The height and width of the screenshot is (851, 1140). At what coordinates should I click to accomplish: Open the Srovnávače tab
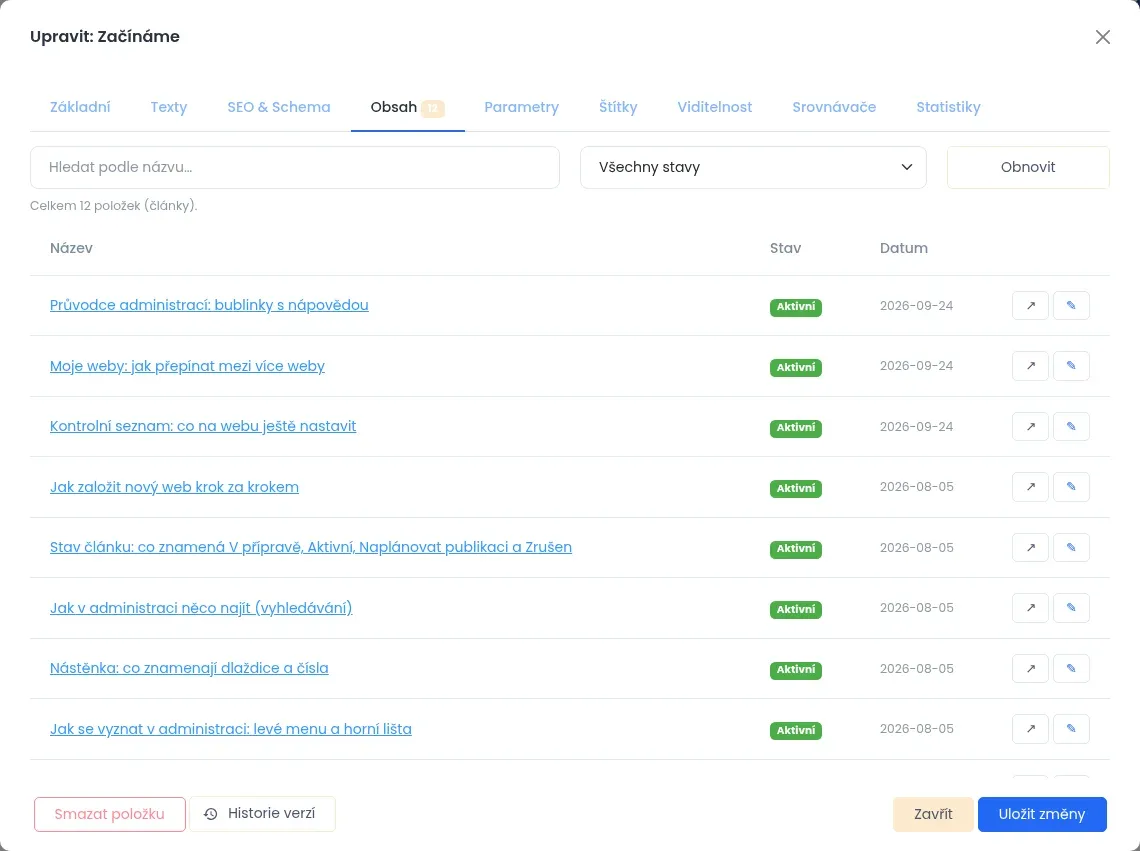[834, 108]
